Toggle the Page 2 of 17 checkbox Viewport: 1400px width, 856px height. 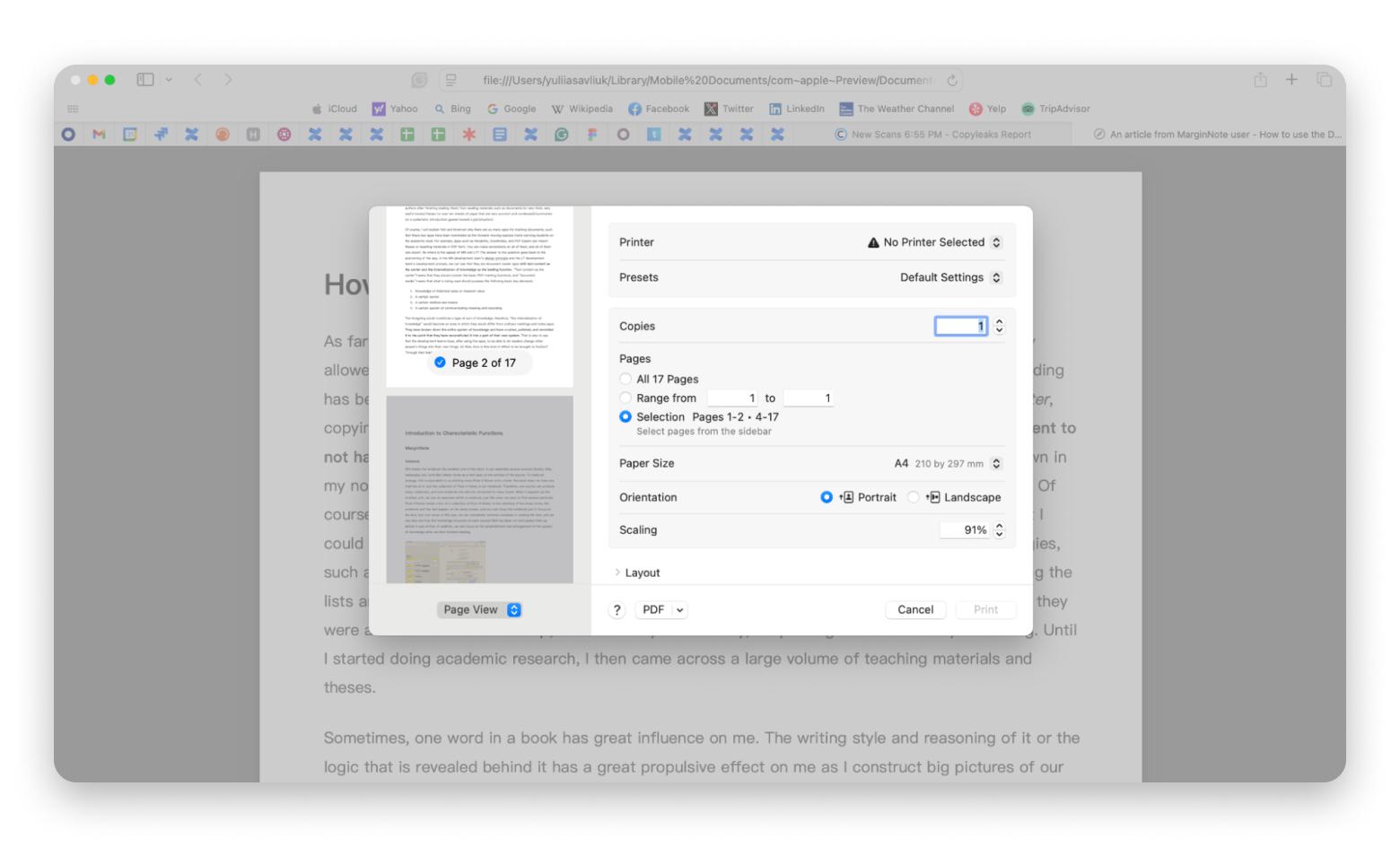pos(440,362)
